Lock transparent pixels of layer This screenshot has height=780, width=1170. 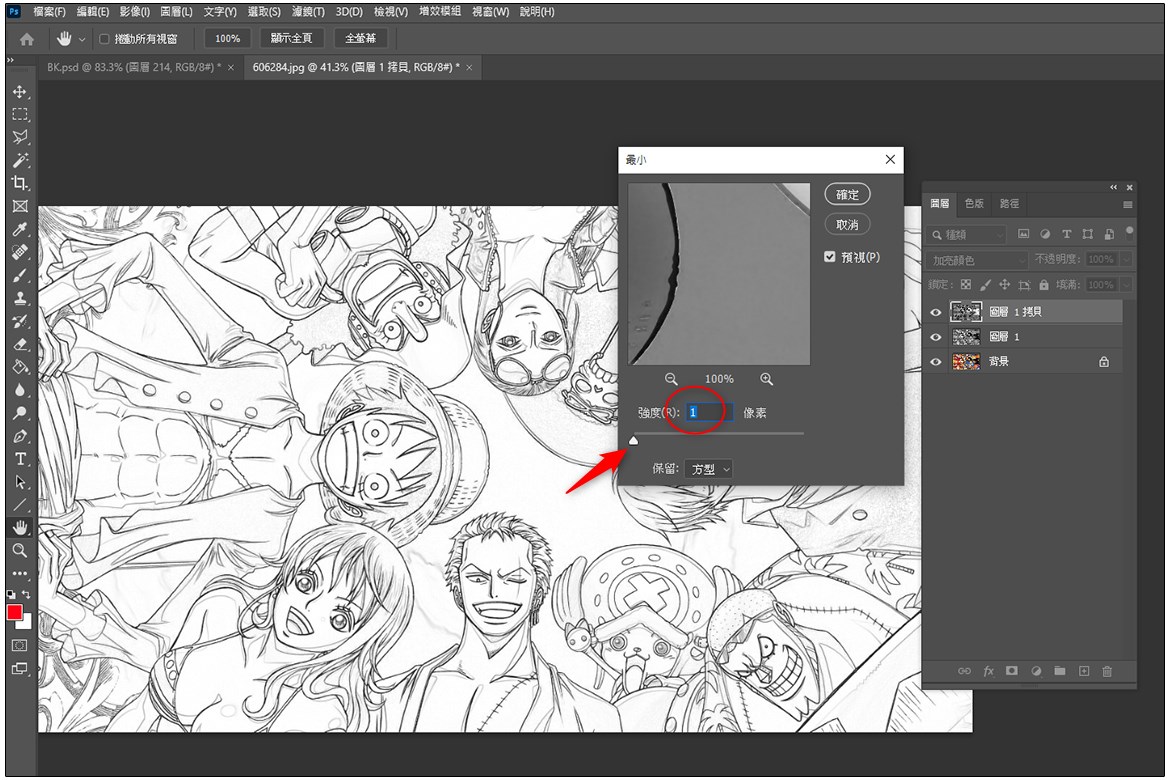(x=966, y=284)
